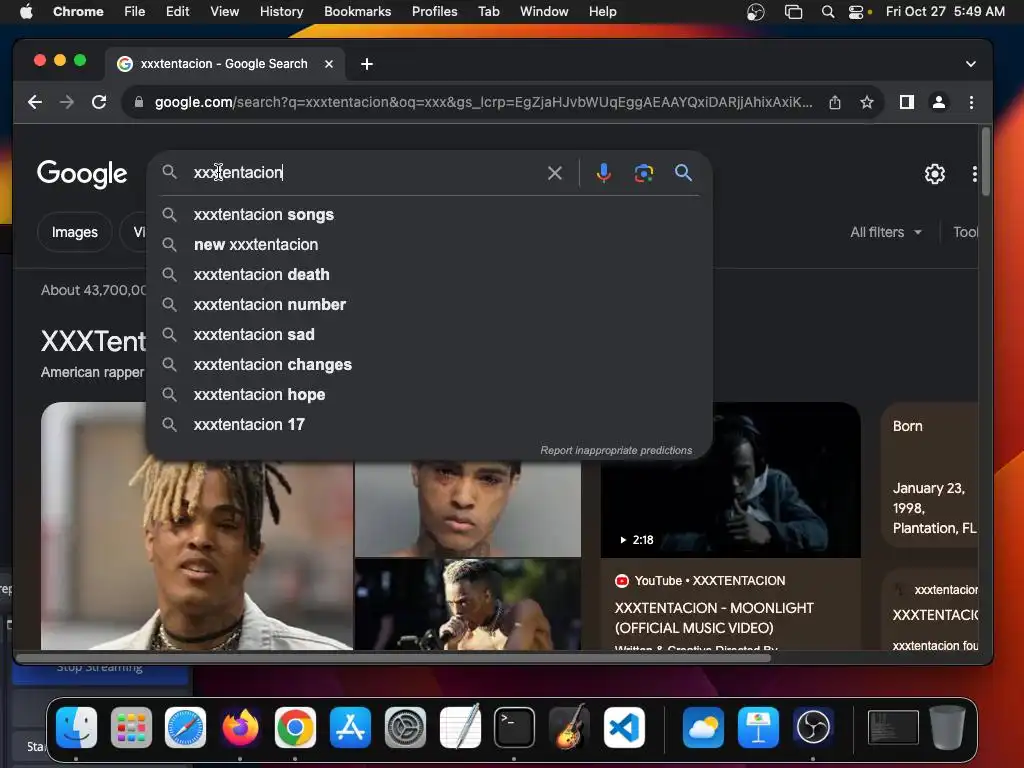Select suggestion xxxtentacion songs

click(428, 215)
